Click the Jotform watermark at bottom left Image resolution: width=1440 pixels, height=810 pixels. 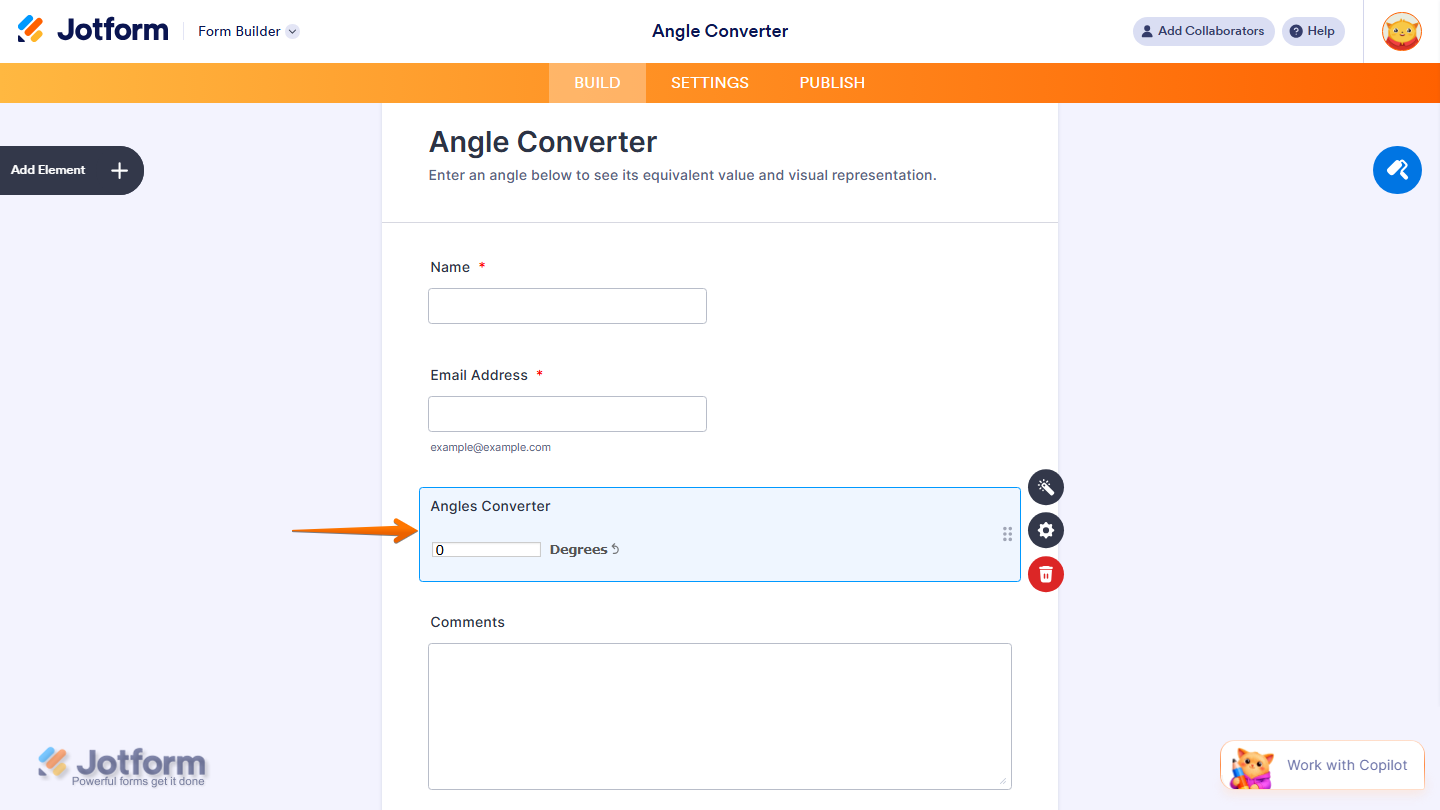122,765
